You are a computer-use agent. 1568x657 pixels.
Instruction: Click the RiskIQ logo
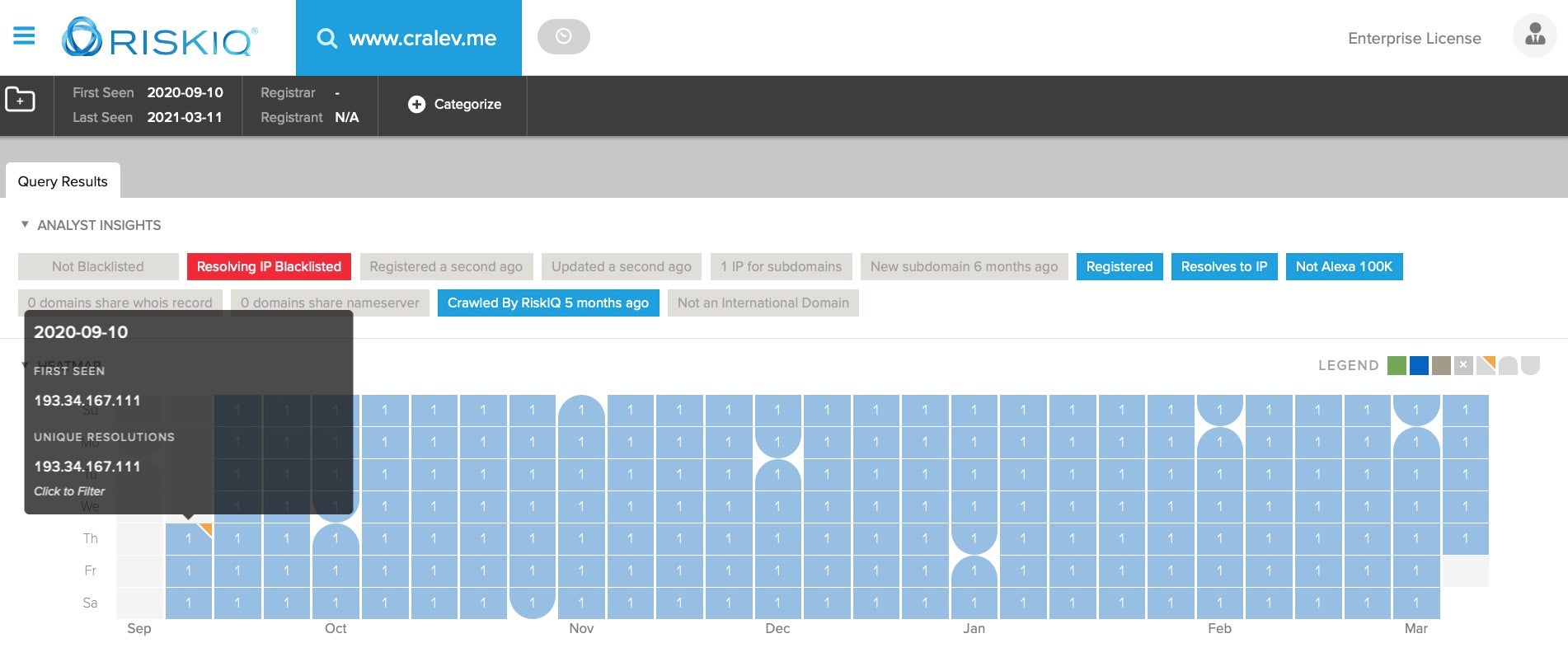coord(160,38)
